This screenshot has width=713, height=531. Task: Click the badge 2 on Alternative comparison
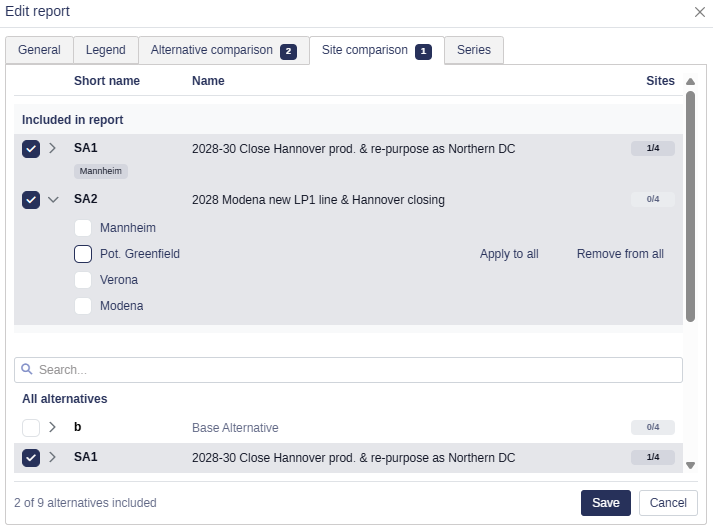tap(288, 51)
